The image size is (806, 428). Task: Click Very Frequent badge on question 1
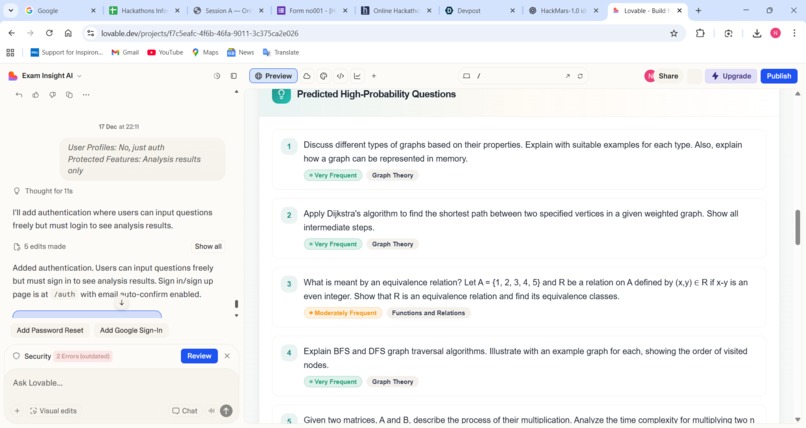[x=333, y=175]
